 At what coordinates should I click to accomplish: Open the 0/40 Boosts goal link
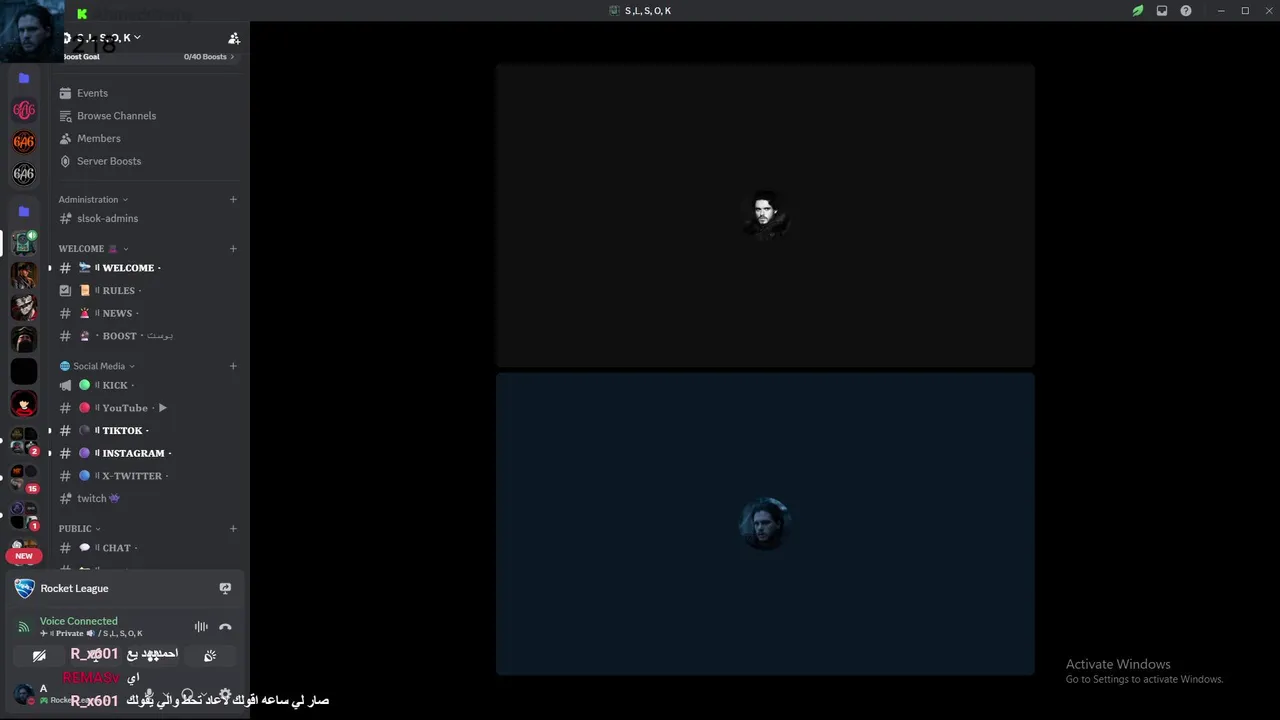point(209,57)
